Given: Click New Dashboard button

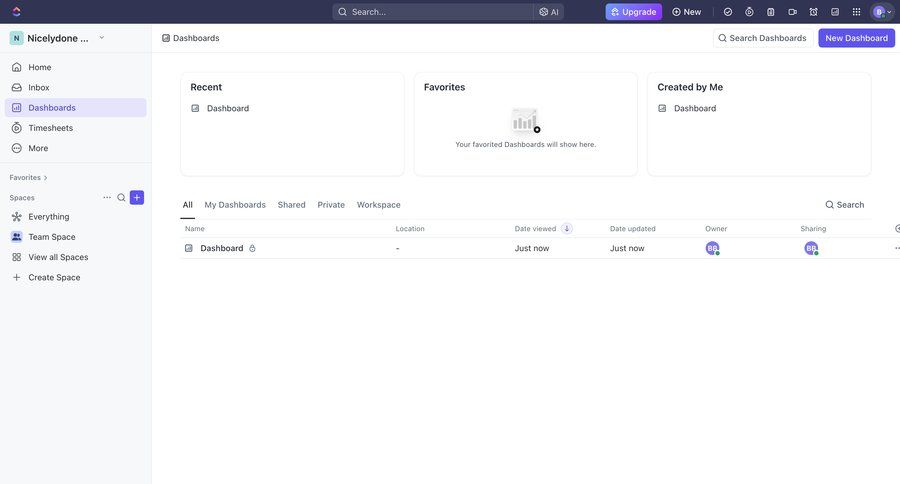Looking at the screenshot, I should coord(856,38).
